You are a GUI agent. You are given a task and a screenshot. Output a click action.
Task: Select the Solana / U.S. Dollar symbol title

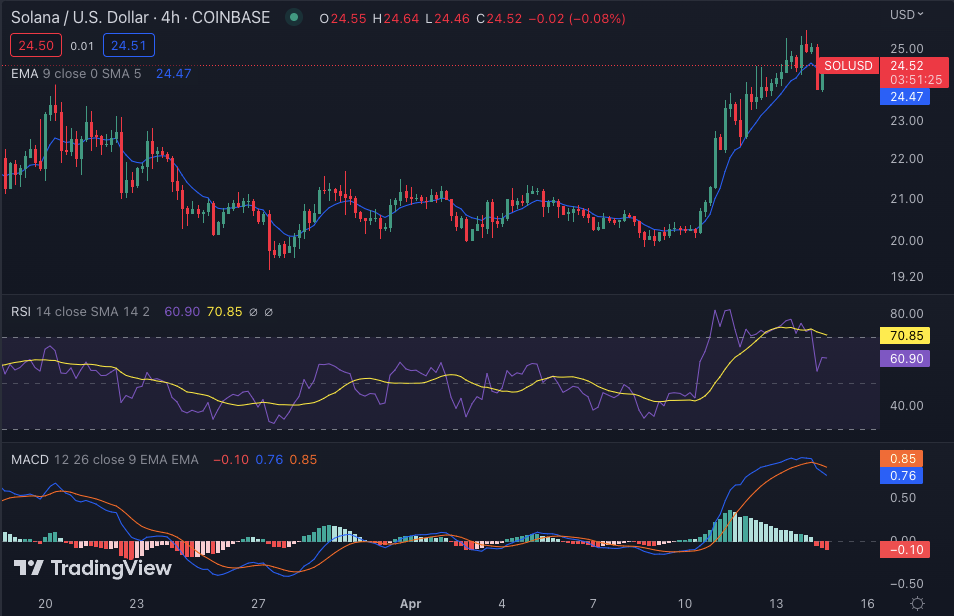click(141, 18)
